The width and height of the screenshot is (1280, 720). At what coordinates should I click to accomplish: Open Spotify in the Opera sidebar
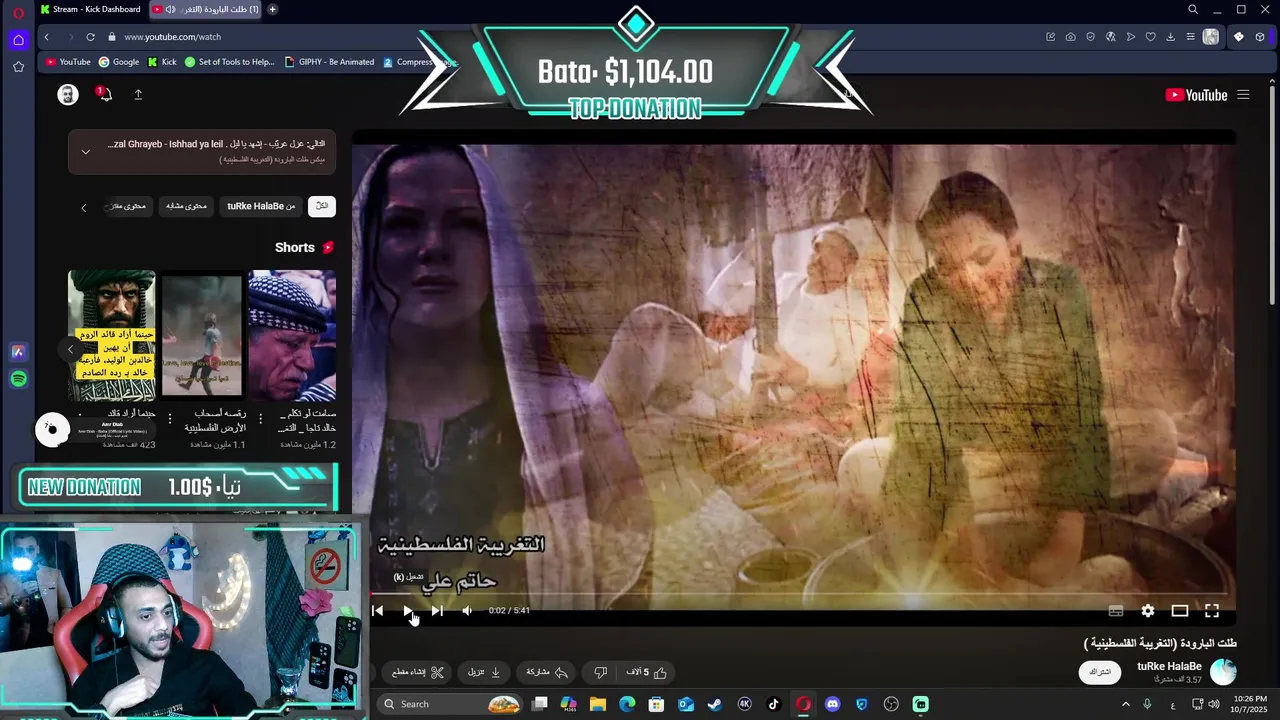pyautogui.click(x=18, y=379)
